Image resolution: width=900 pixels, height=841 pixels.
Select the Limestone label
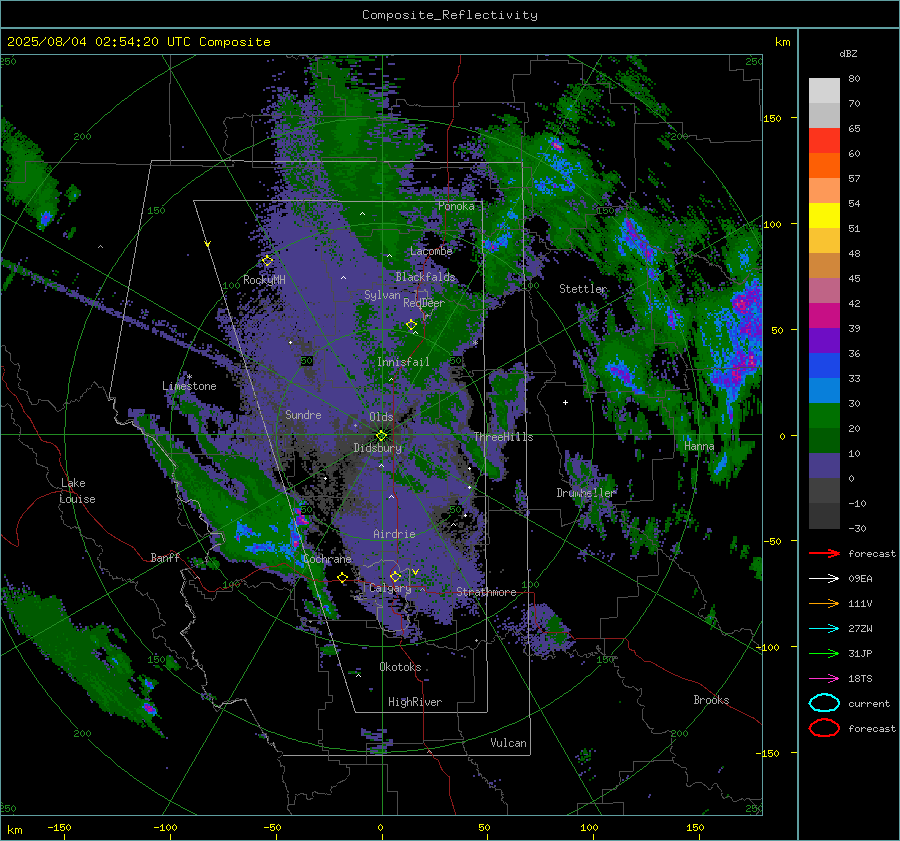coord(189,386)
